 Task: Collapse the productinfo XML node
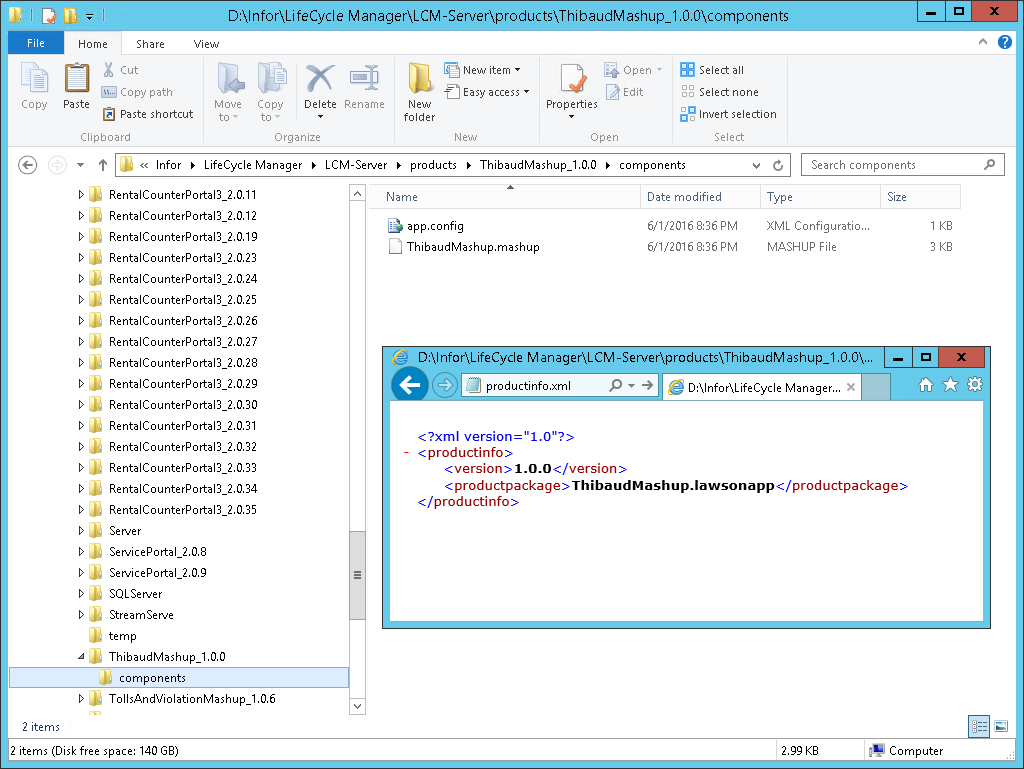[x=407, y=453]
